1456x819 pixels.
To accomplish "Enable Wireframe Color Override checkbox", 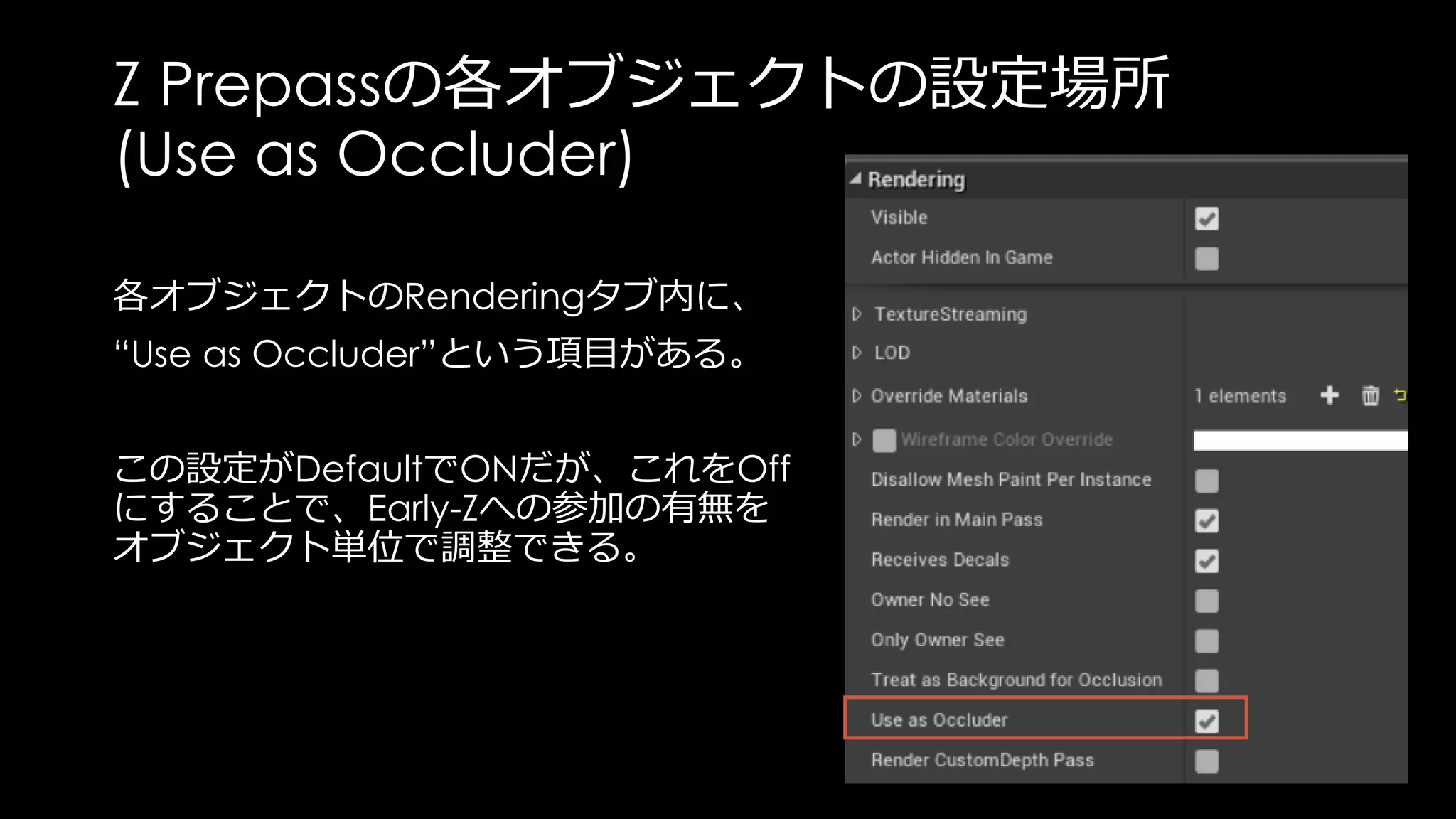I will 884,440.
